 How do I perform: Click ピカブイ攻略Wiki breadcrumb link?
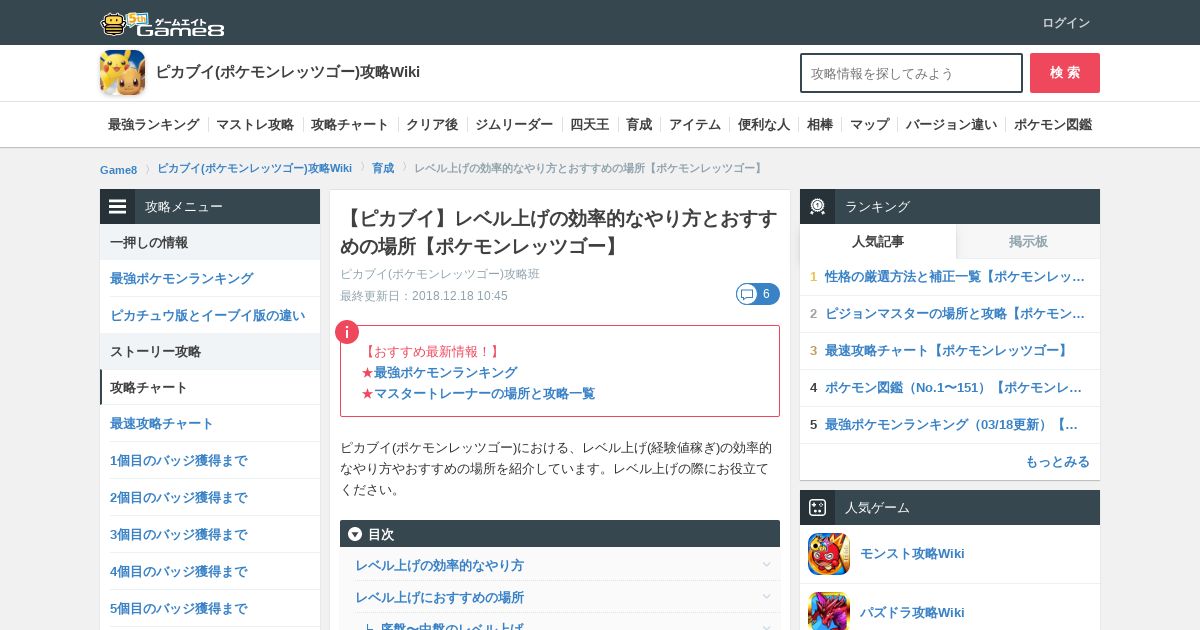pyautogui.click(x=254, y=168)
